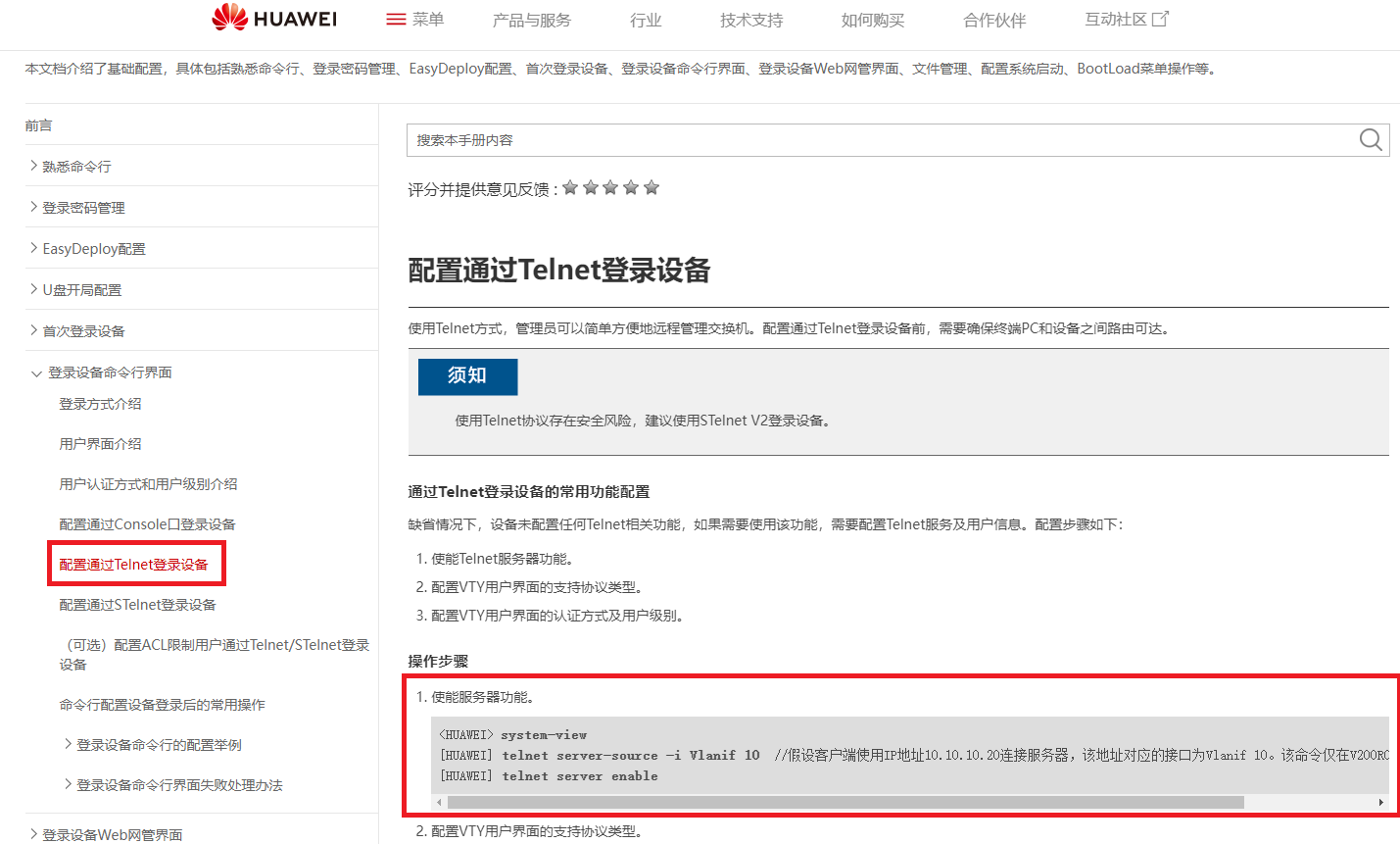Image resolution: width=1400 pixels, height=844 pixels.
Task: Rate the document one star
Action: click(x=570, y=187)
